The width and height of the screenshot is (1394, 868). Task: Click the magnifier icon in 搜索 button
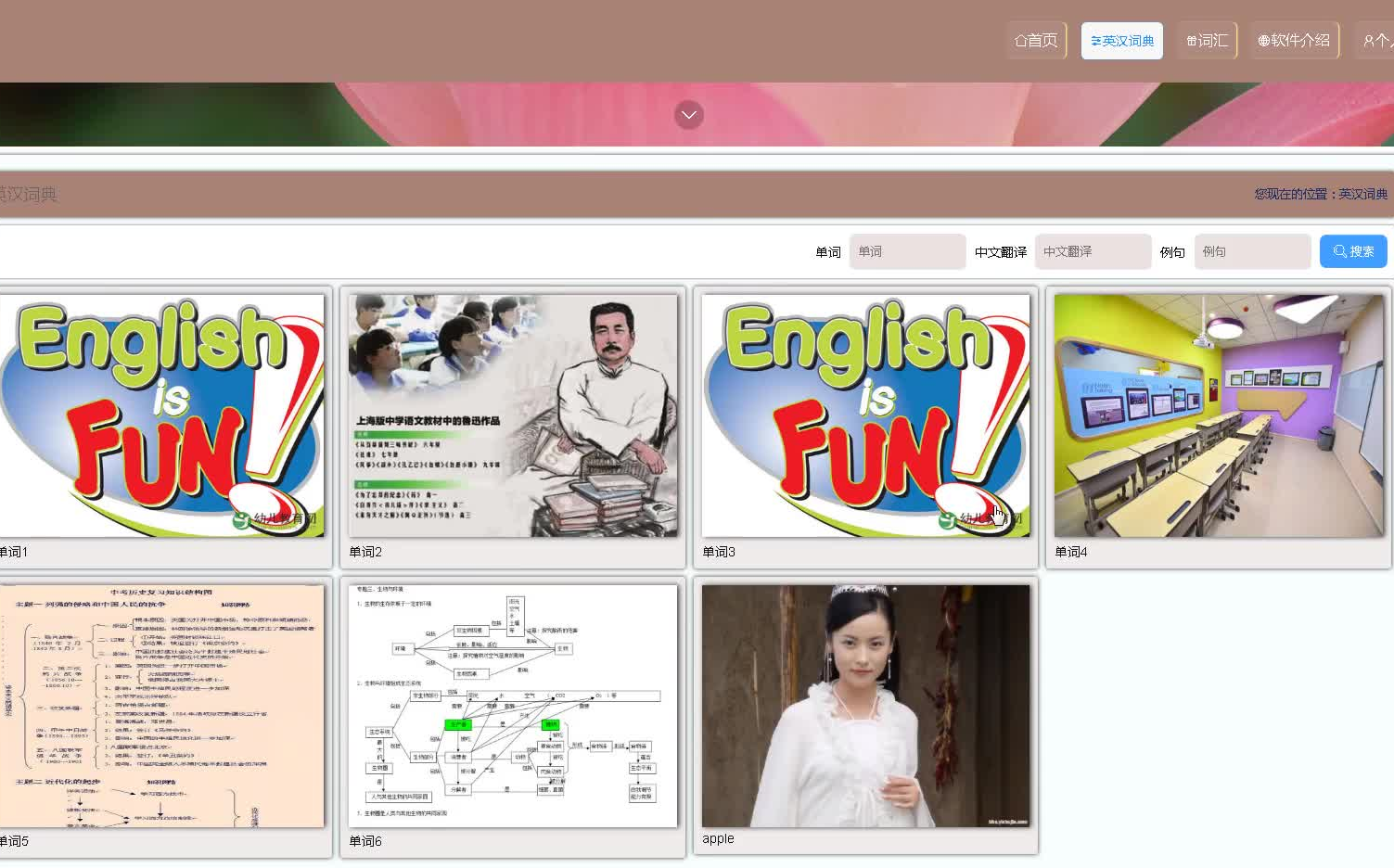1339,251
